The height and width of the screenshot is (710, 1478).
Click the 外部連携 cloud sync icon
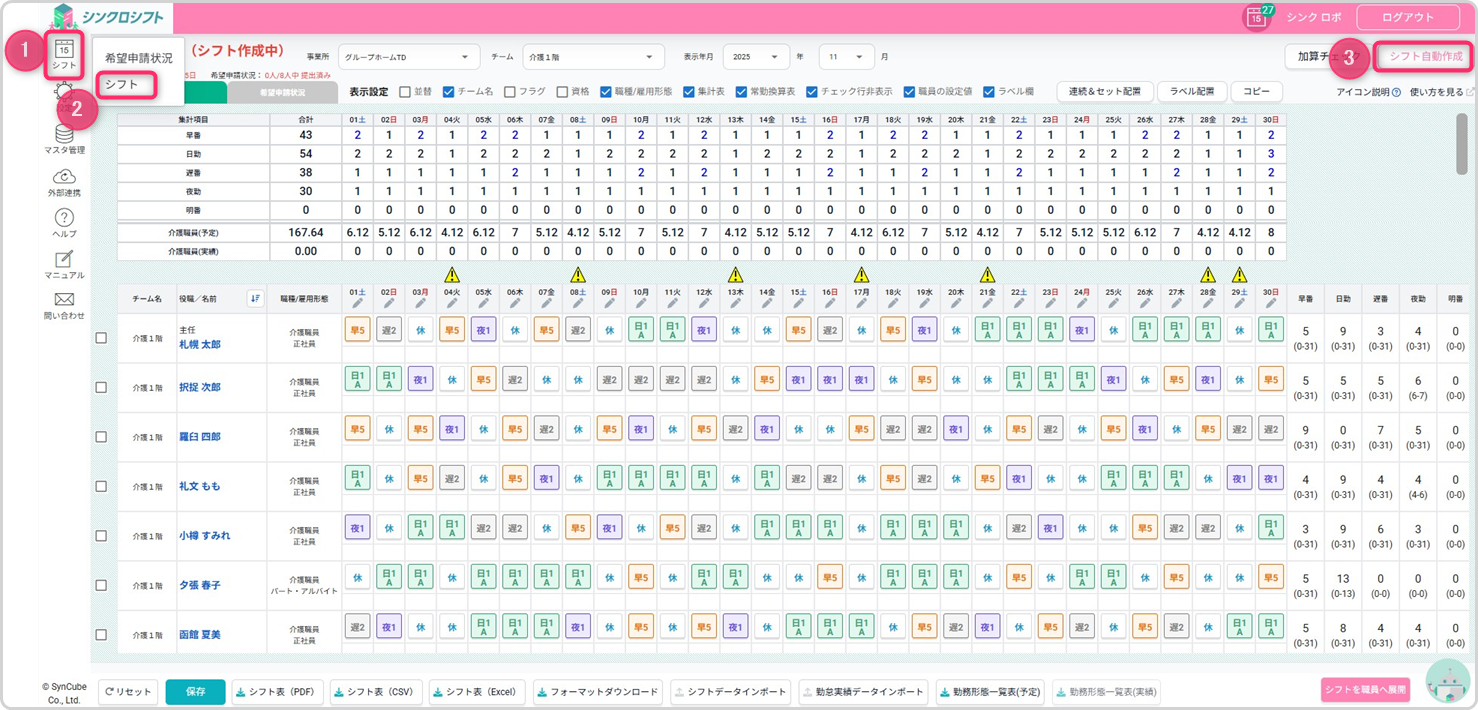tap(64, 176)
